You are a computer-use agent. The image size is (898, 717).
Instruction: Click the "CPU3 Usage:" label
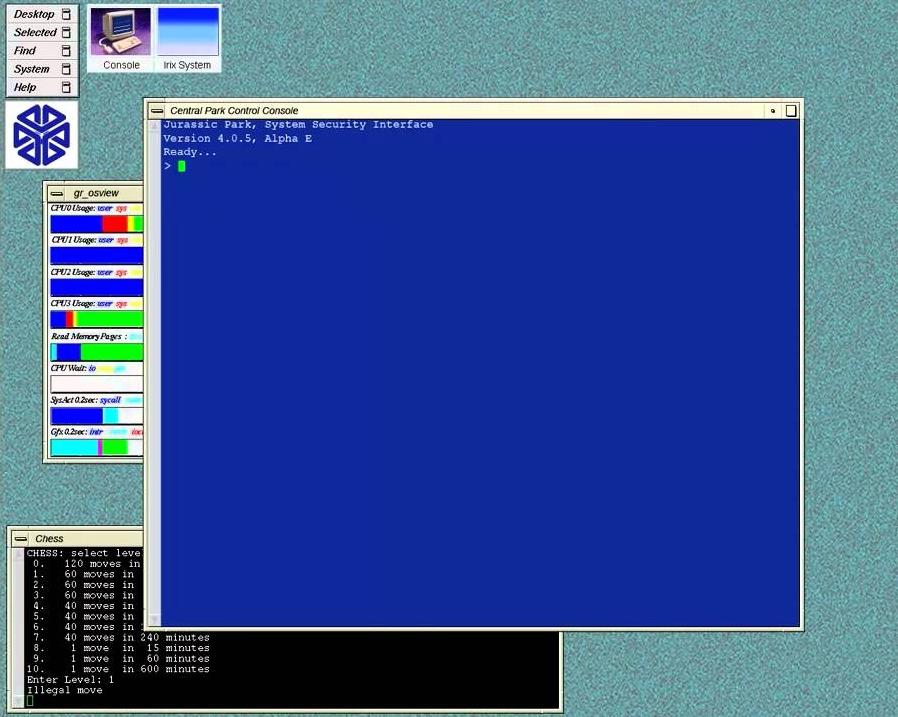(x=73, y=304)
